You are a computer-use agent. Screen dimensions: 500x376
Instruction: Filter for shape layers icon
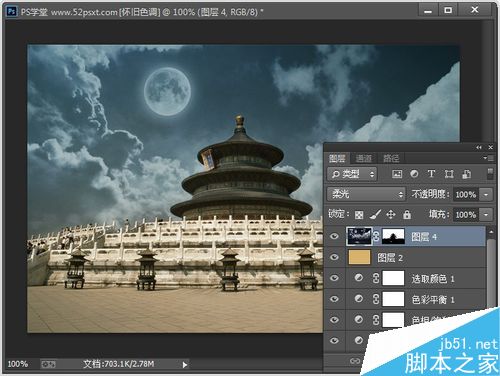point(449,174)
